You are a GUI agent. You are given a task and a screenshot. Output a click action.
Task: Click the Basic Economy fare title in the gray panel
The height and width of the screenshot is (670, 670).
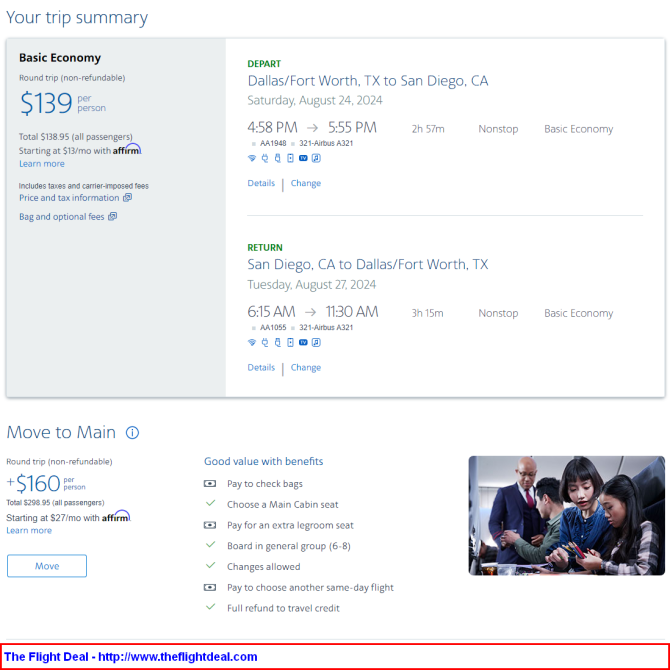point(60,58)
